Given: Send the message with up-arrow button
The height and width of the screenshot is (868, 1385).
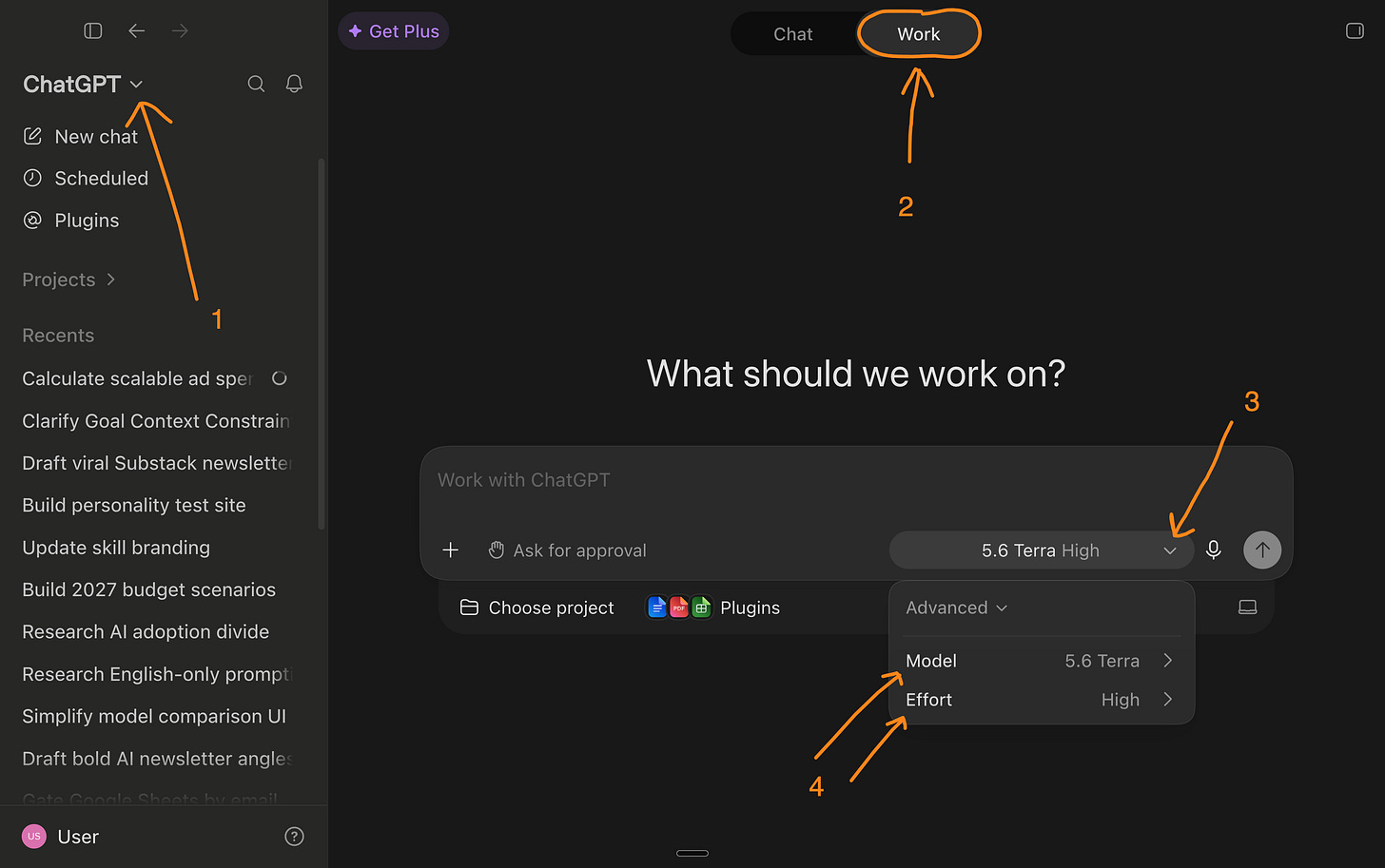Looking at the screenshot, I should pyautogui.click(x=1262, y=550).
